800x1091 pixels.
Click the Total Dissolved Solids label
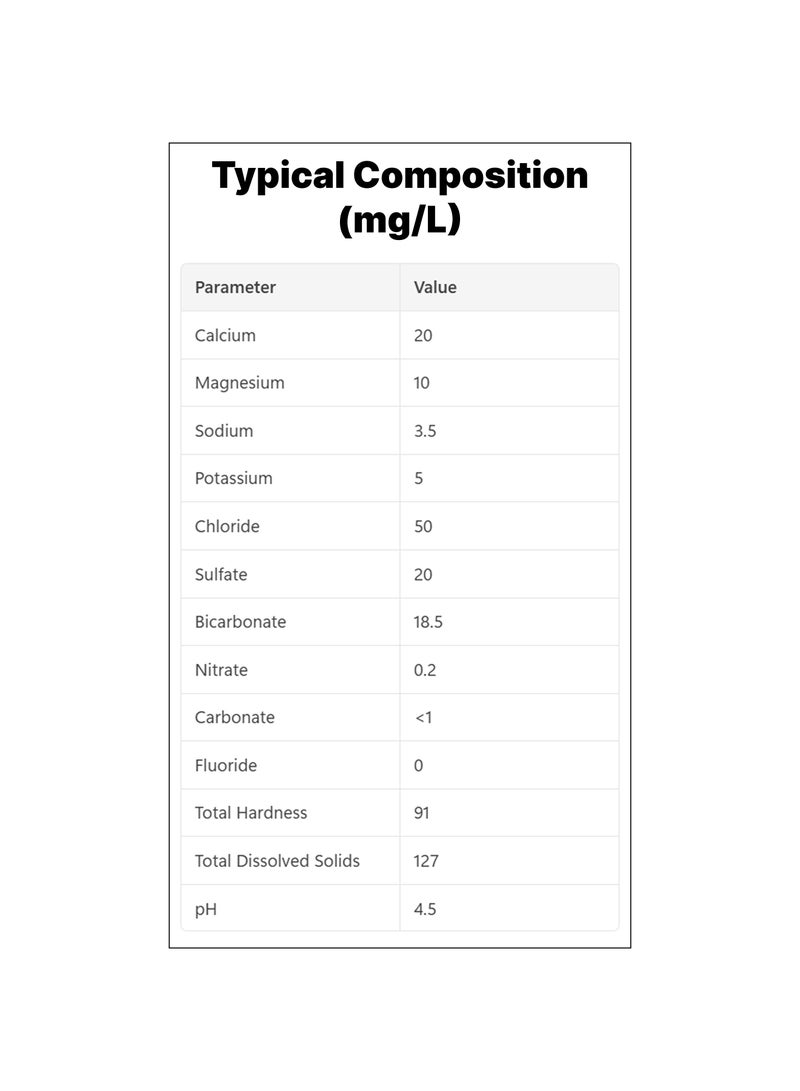pyautogui.click(x=278, y=861)
